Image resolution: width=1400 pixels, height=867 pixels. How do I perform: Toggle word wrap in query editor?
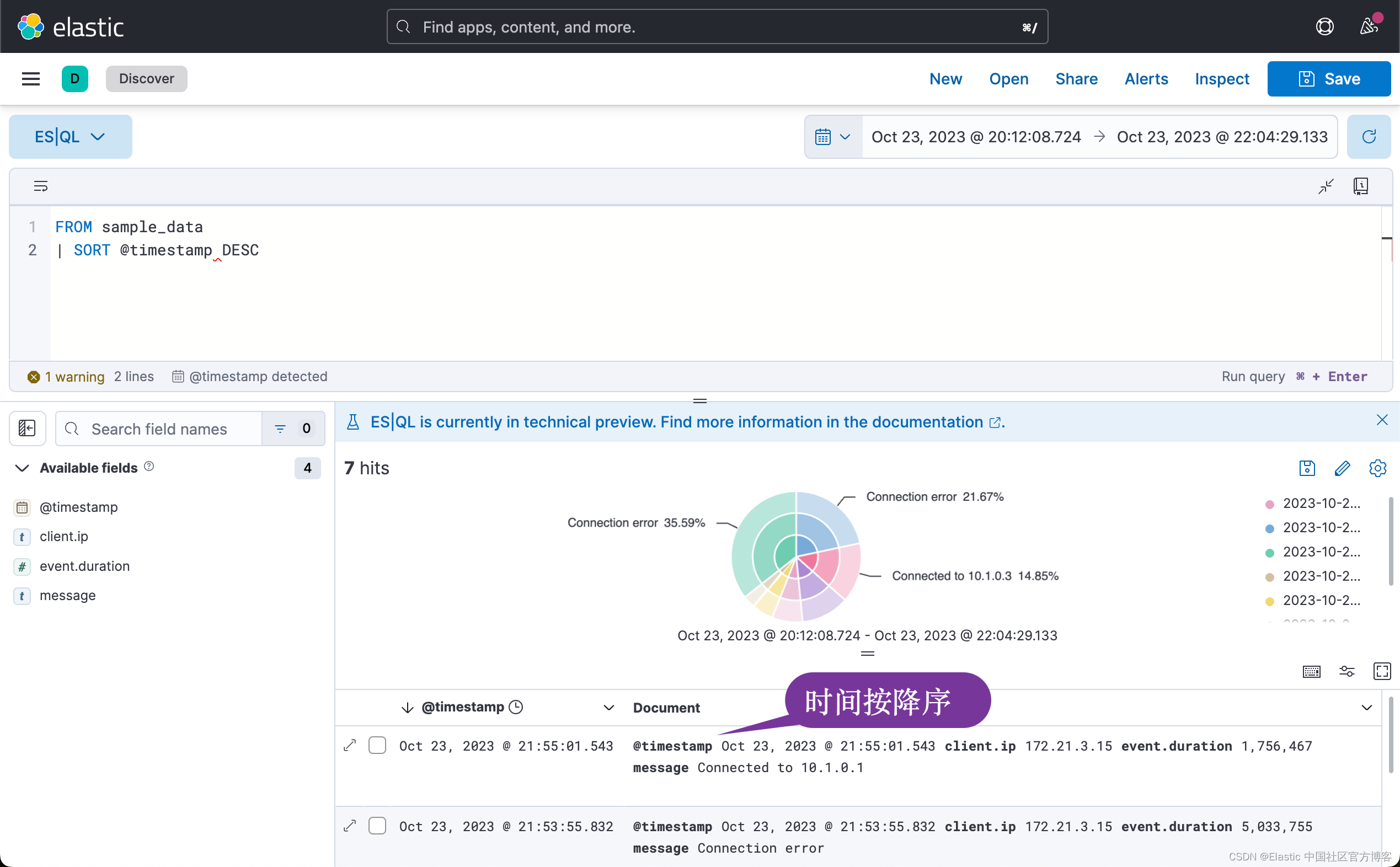click(x=41, y=186)
